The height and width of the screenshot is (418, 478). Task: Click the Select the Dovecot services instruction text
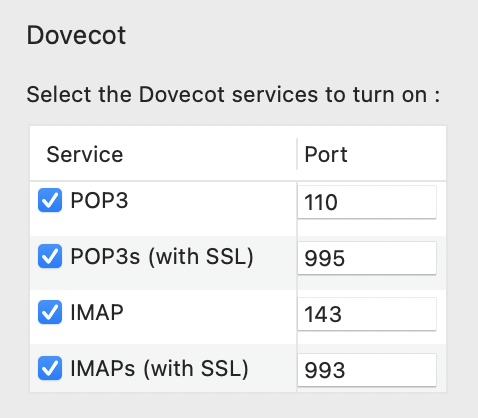click(233, 95)
